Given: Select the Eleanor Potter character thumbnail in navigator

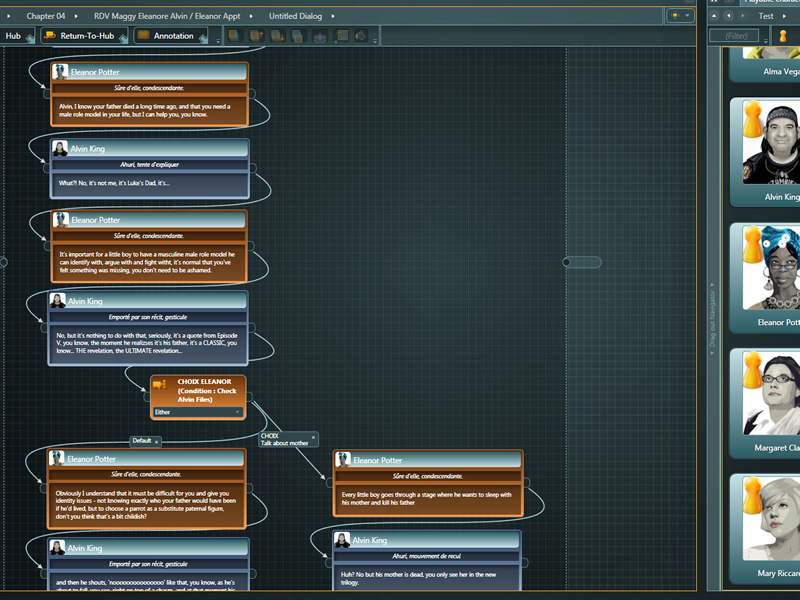Looking at the screenshot, I should 771,267.
